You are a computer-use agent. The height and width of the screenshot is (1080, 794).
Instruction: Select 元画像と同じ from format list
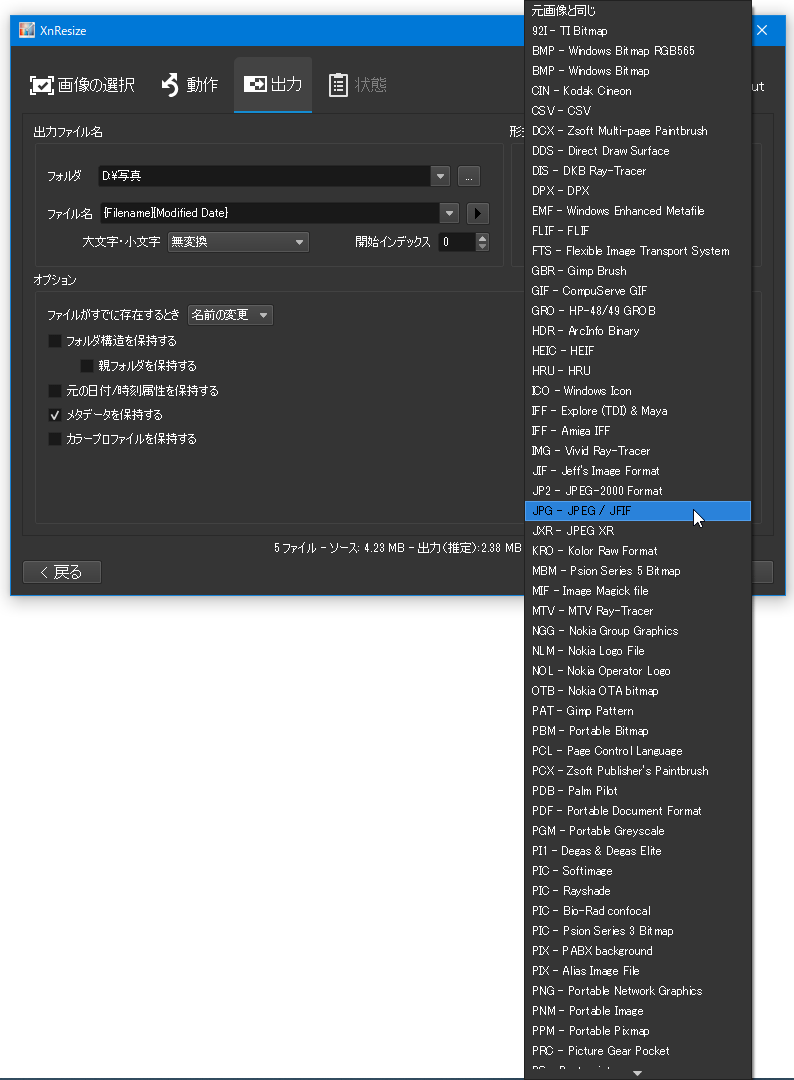point(638,10)
